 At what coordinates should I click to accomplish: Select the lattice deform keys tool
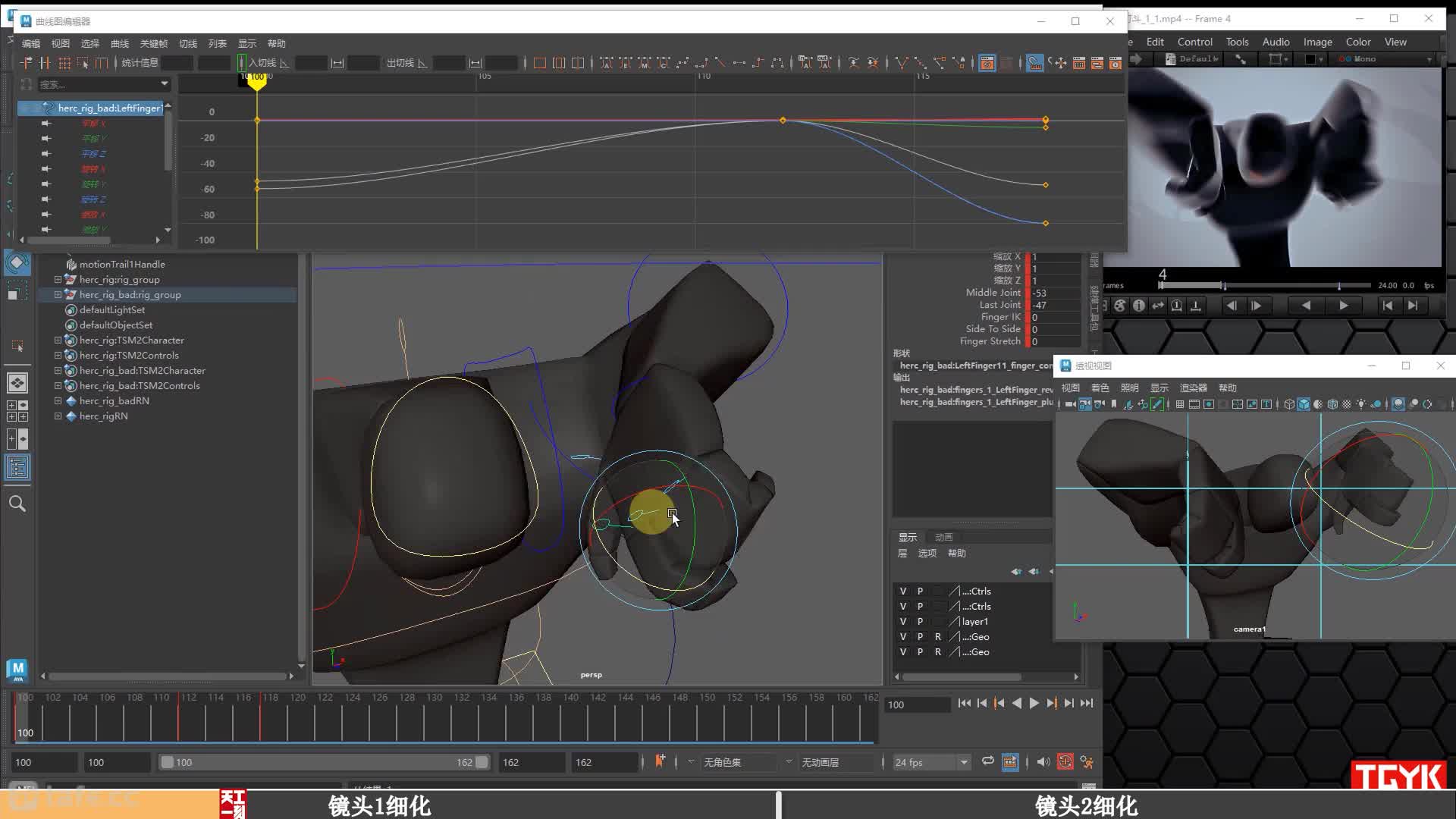coord(64,63)
